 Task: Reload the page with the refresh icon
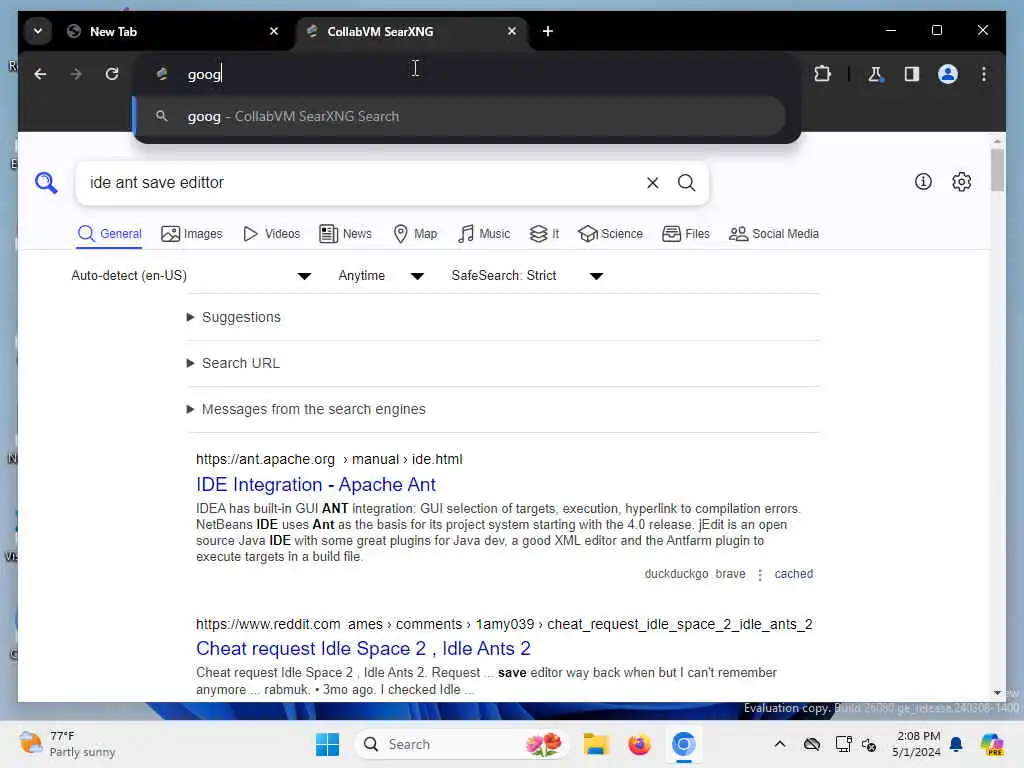[x=112, y=74]
